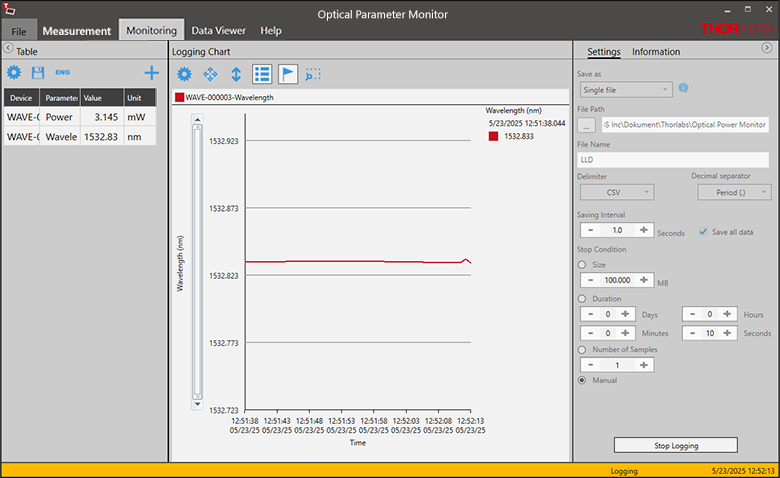Switch to the Data Viewer tab
Screen dimensions: 780x478
click(x=218, y=30)
